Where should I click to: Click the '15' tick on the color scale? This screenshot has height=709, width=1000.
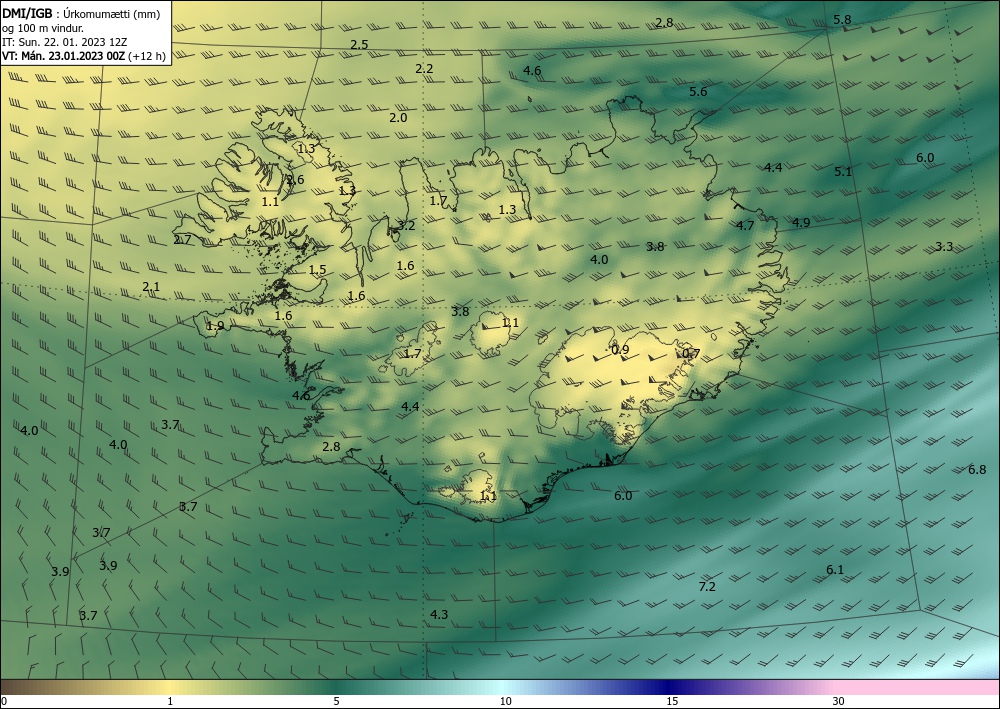(x=672, y=702)
